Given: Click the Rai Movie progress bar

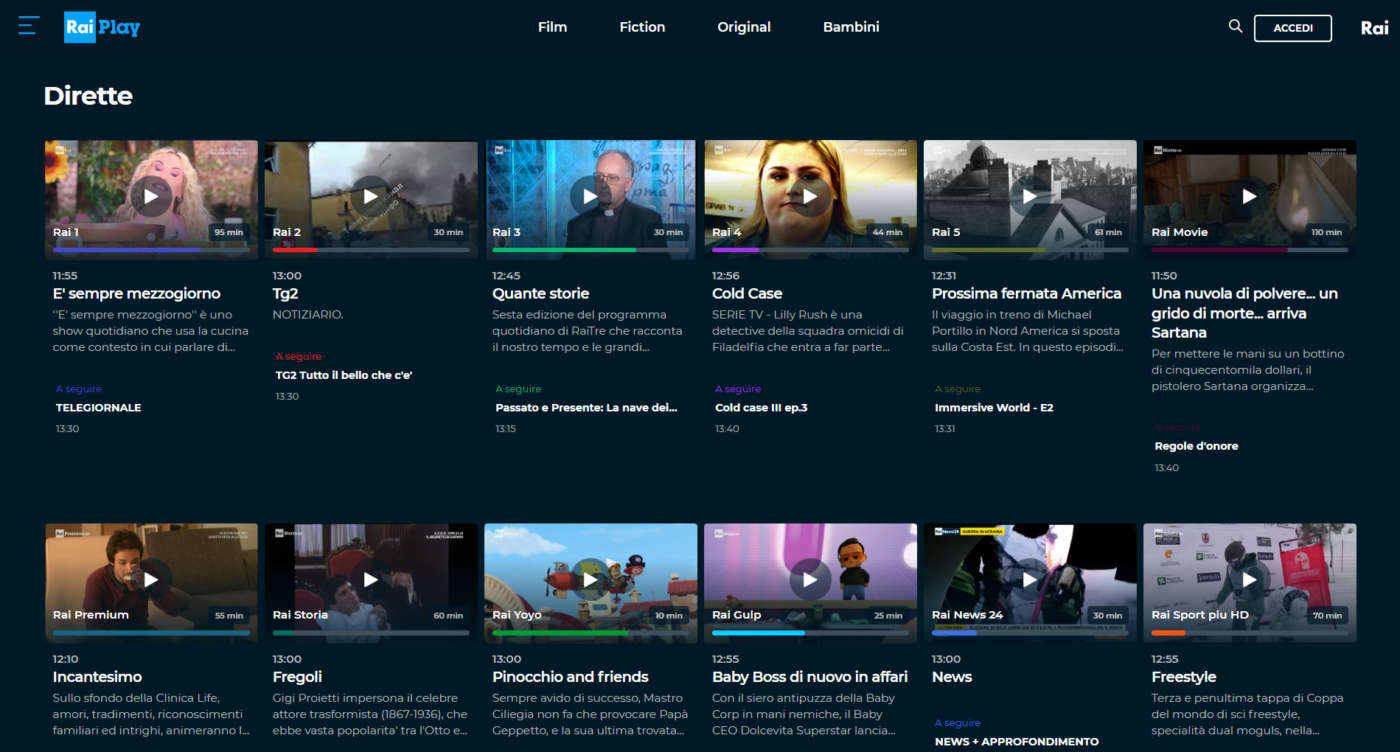Looking at the screenshot, I should [x=1250, y=250].
